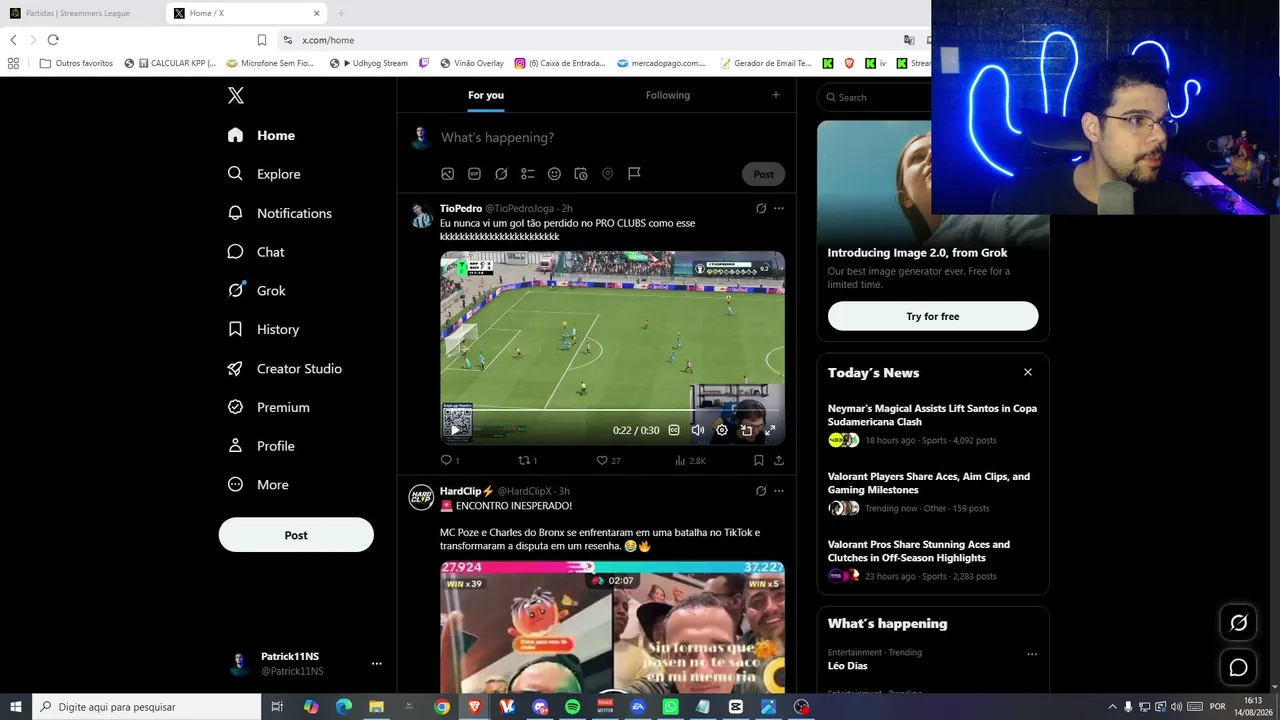This screenshot has height=720, width=1280.
Task: Open the more menu on HardClip's post
Action: tap(779, 491)
